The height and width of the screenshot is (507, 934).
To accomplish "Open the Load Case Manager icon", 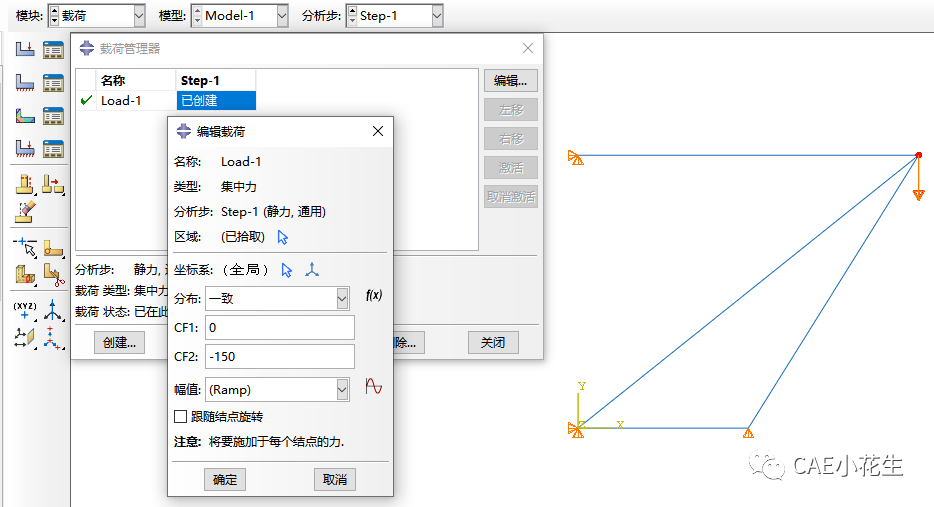I will point(53,148).
